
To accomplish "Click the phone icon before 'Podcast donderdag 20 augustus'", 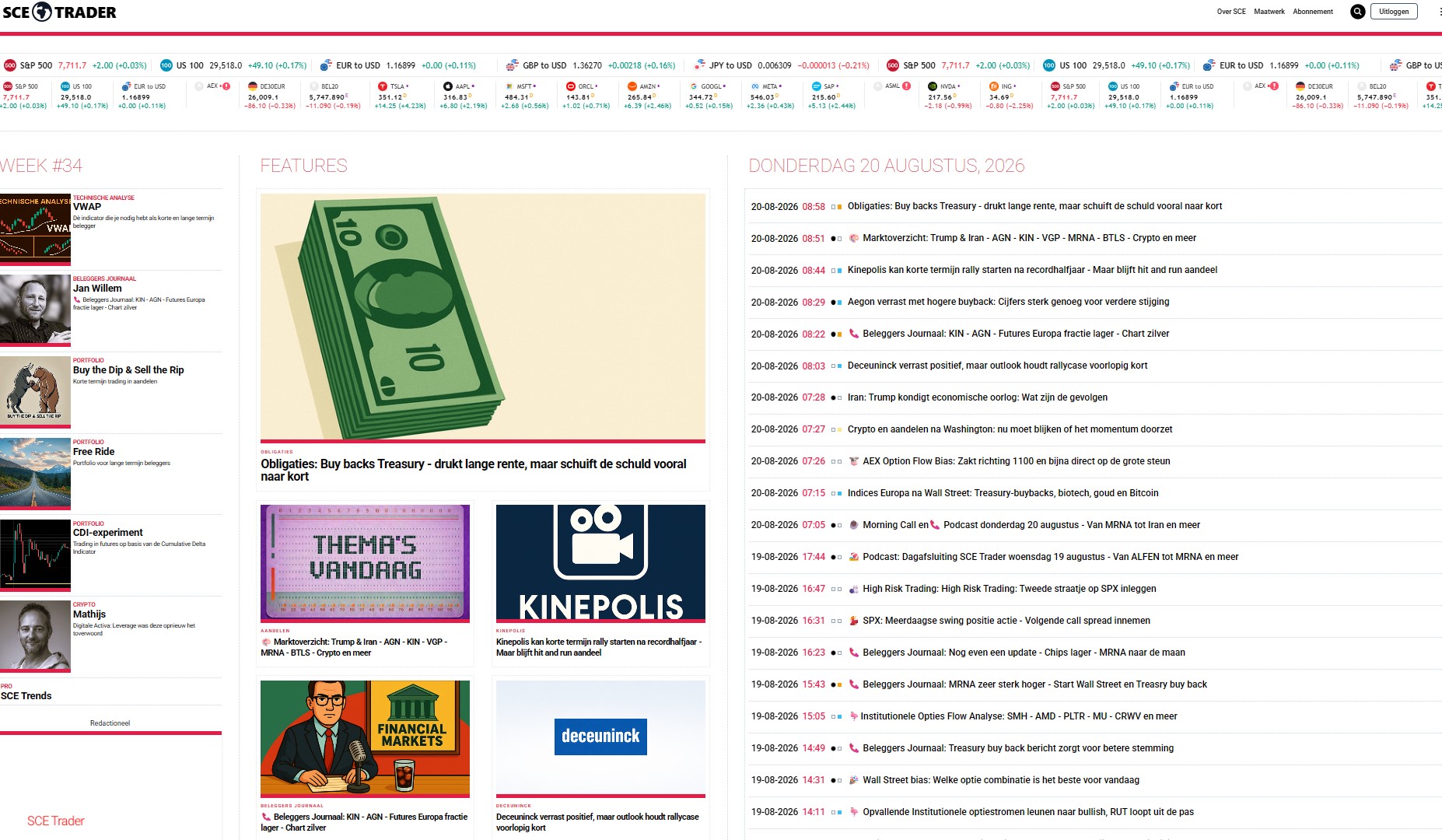I will [x=935, y=525].
